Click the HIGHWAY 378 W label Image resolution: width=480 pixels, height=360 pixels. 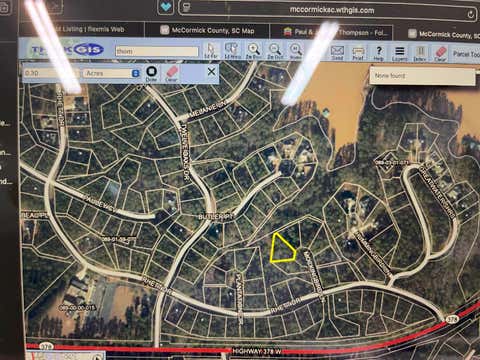coord(257,351)
